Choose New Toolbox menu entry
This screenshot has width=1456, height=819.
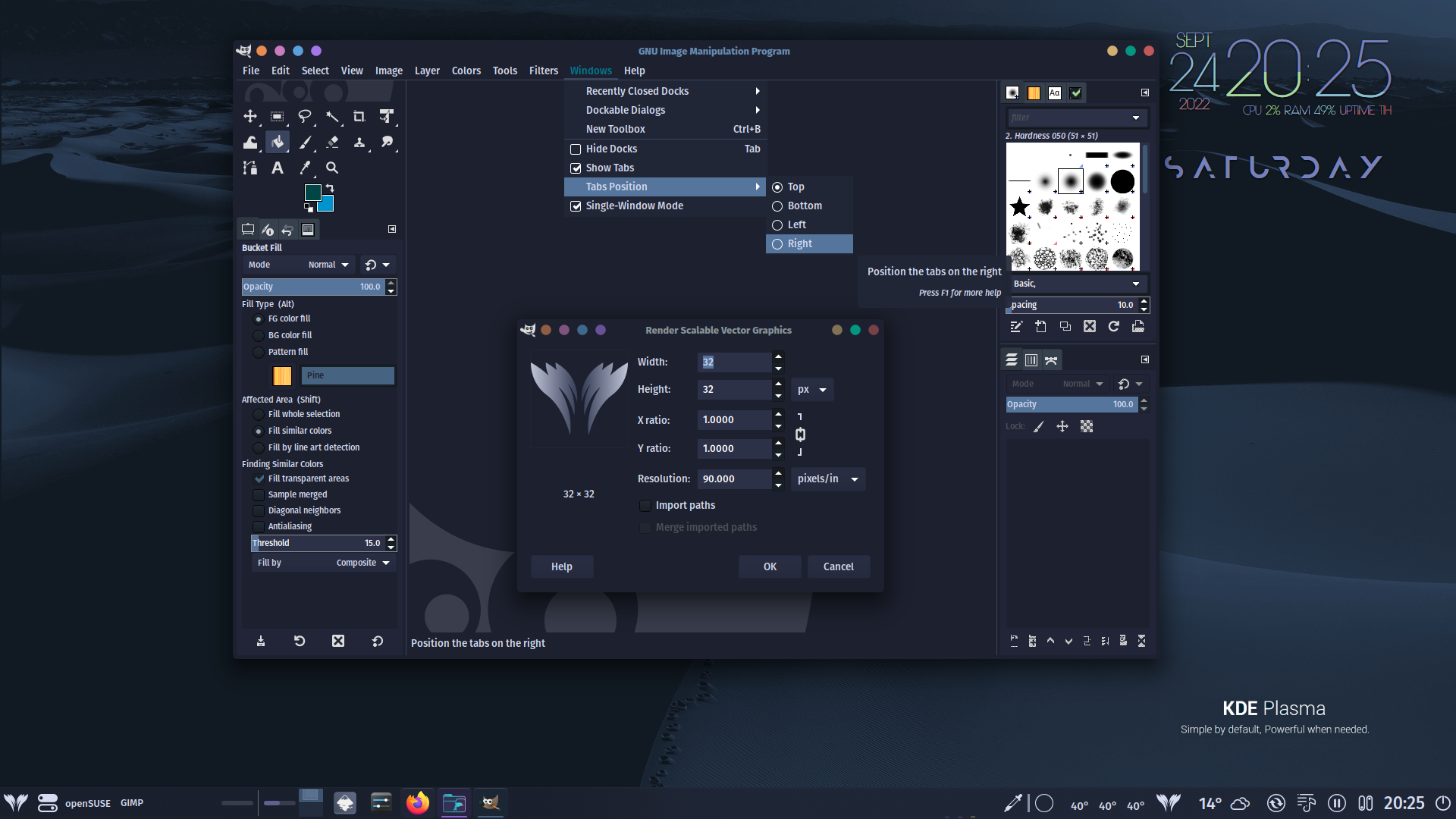[664, 129]
